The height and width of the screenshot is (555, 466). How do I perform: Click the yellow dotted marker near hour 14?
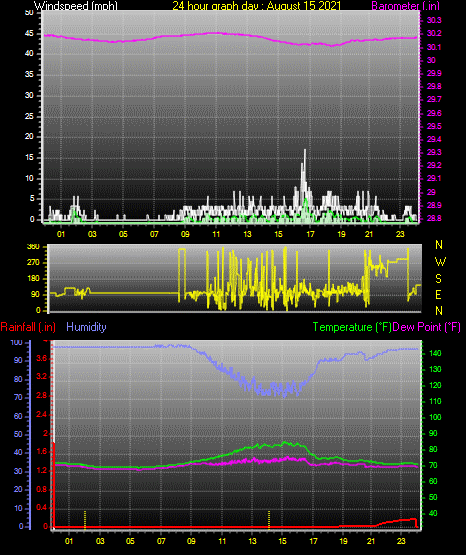[x=269, y=519]
